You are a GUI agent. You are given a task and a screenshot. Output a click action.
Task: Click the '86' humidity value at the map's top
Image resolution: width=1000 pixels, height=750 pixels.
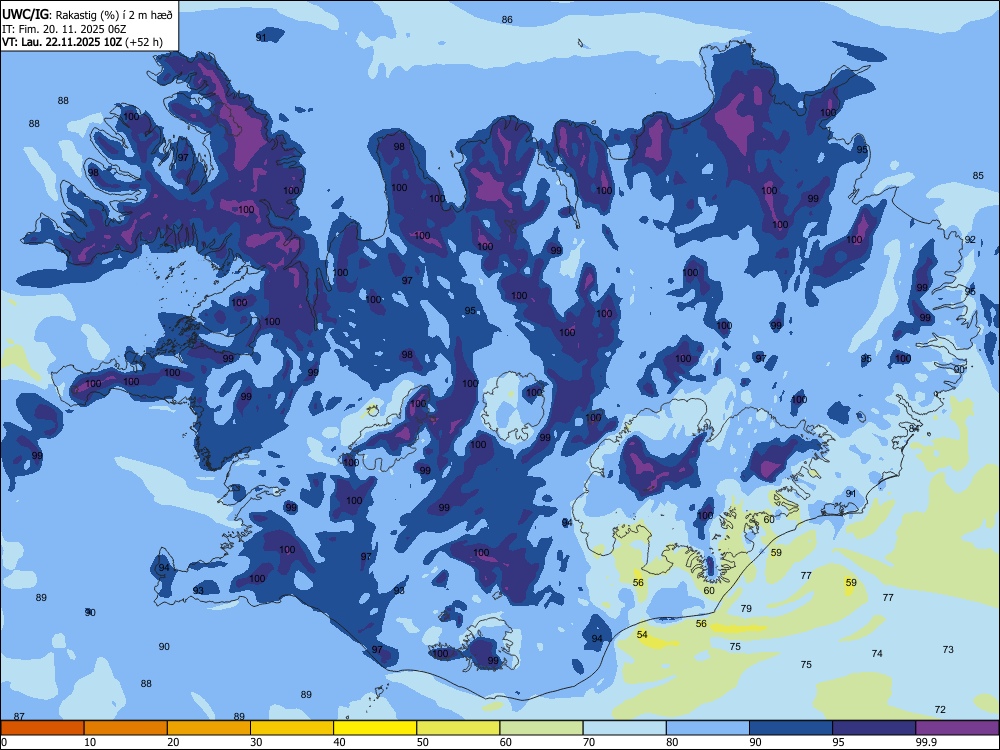click(x=507, y=20)
